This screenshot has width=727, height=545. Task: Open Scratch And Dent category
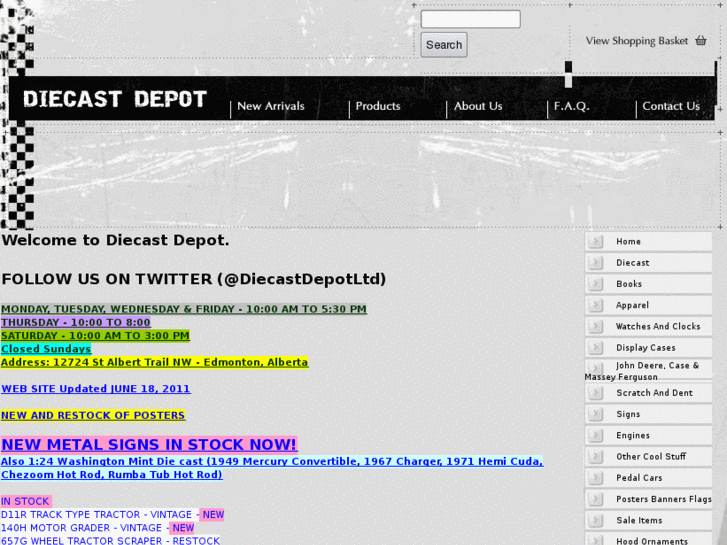click(648, 393)
